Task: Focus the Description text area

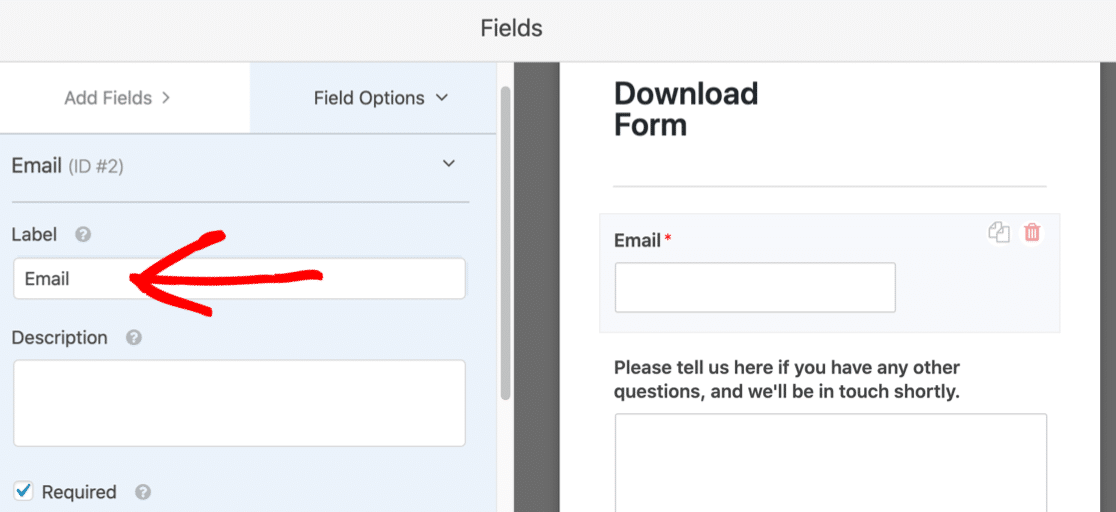Action: coord(239,403)
